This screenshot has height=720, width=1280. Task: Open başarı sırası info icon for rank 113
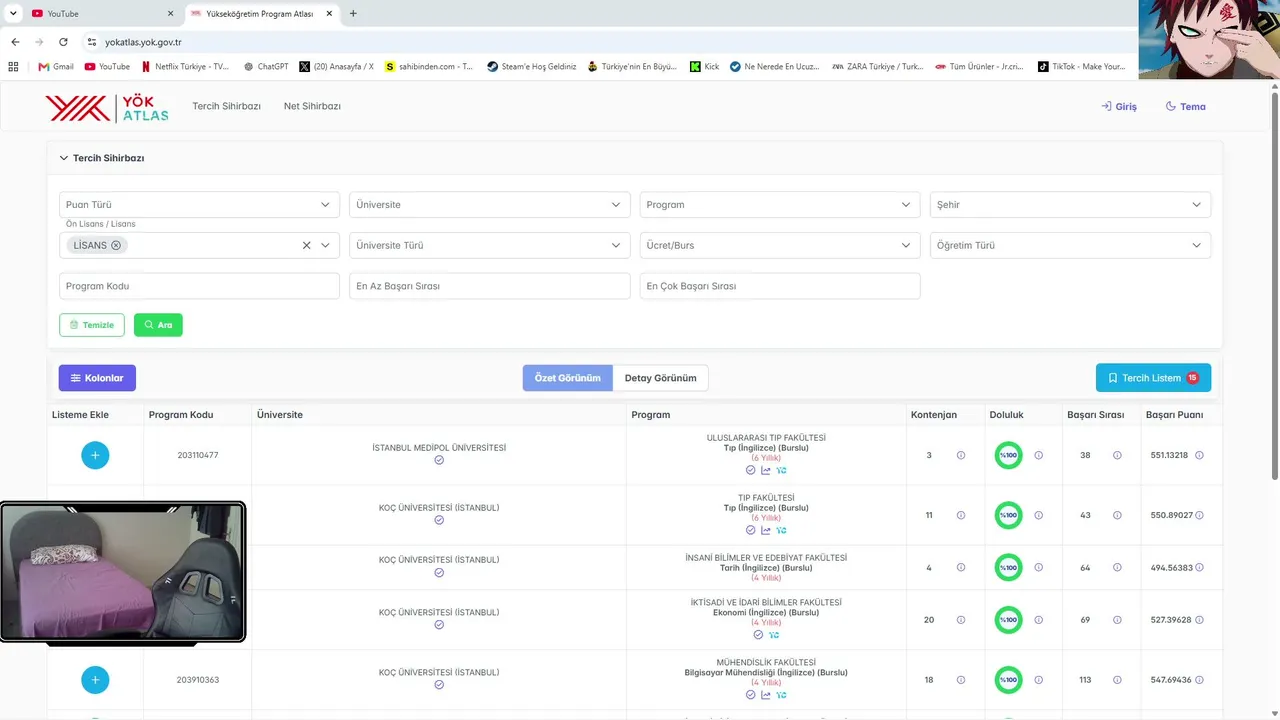[x=1117, y=680]
